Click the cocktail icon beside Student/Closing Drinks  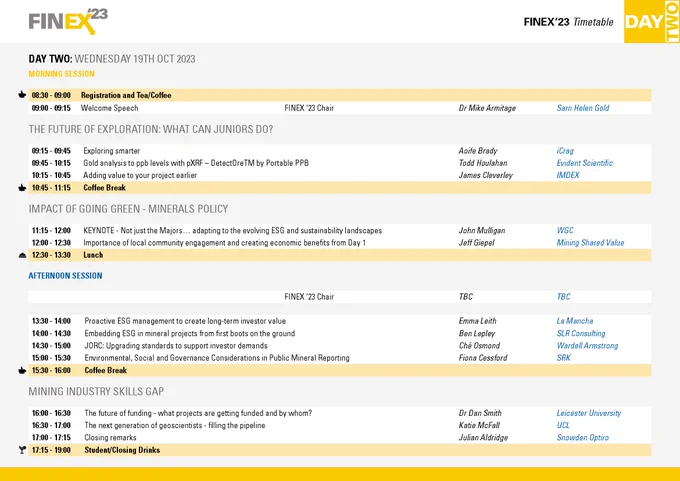coord(22,450)
